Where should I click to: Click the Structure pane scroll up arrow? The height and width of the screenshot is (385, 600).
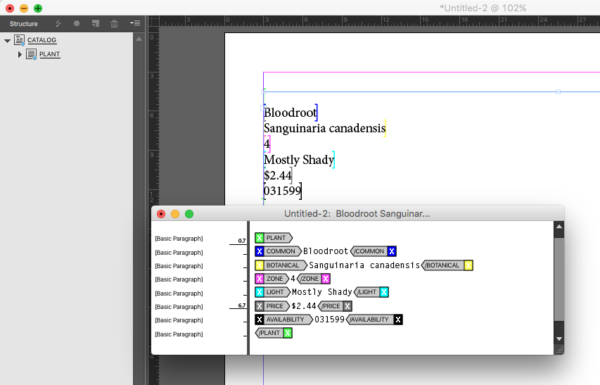point(139,39)
